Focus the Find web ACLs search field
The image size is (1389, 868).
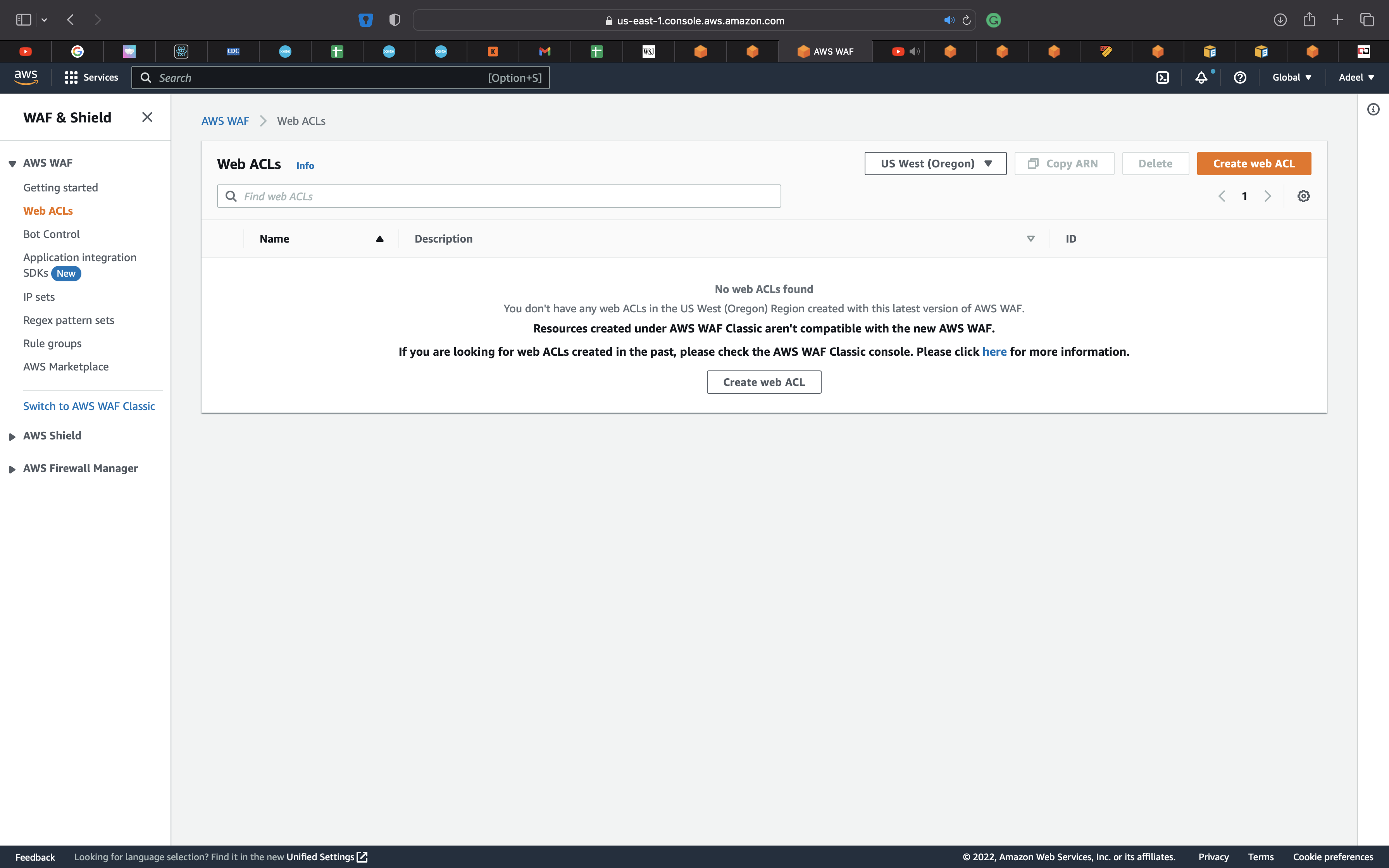(x=499, y=196)
